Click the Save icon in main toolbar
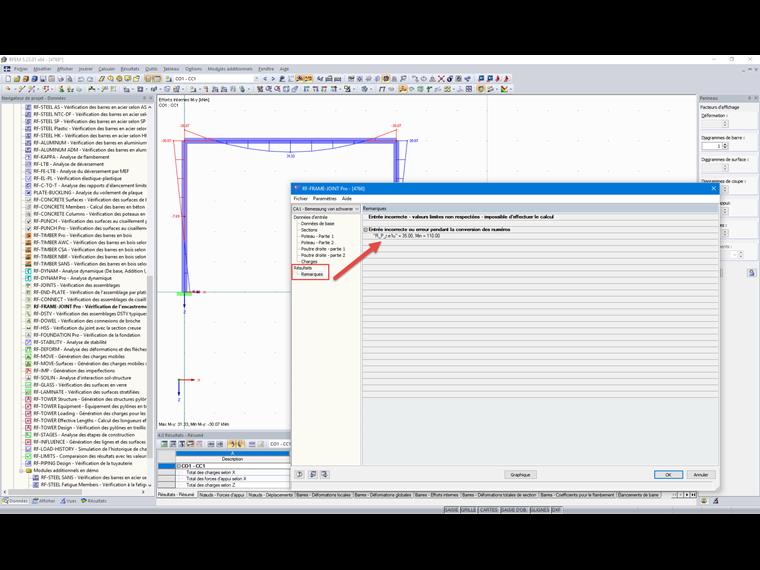Screen dimensions: 760x570 (x=43, y=79)
